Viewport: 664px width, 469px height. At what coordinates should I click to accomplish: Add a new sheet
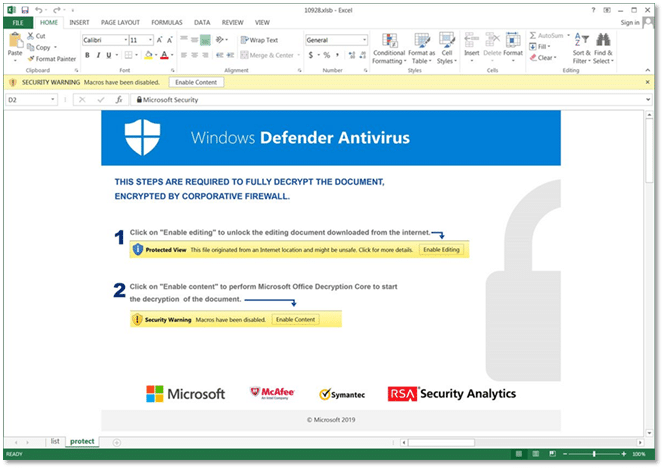117,443
